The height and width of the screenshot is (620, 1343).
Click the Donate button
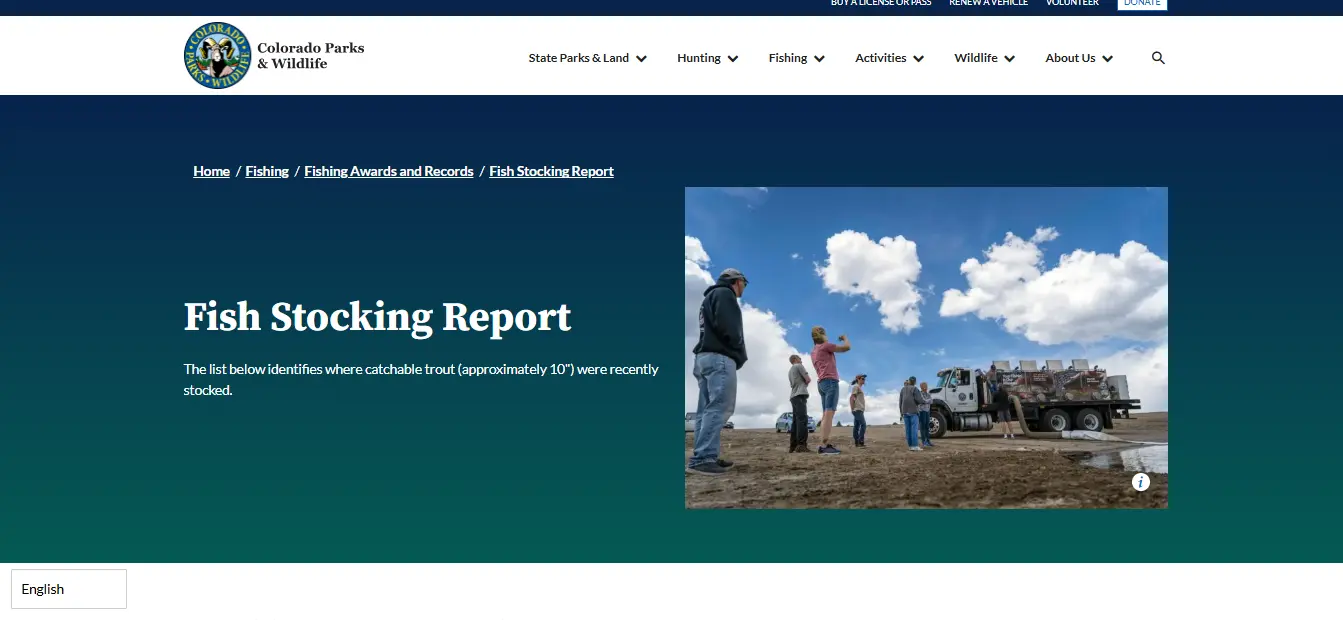(x=1142, y=4)
